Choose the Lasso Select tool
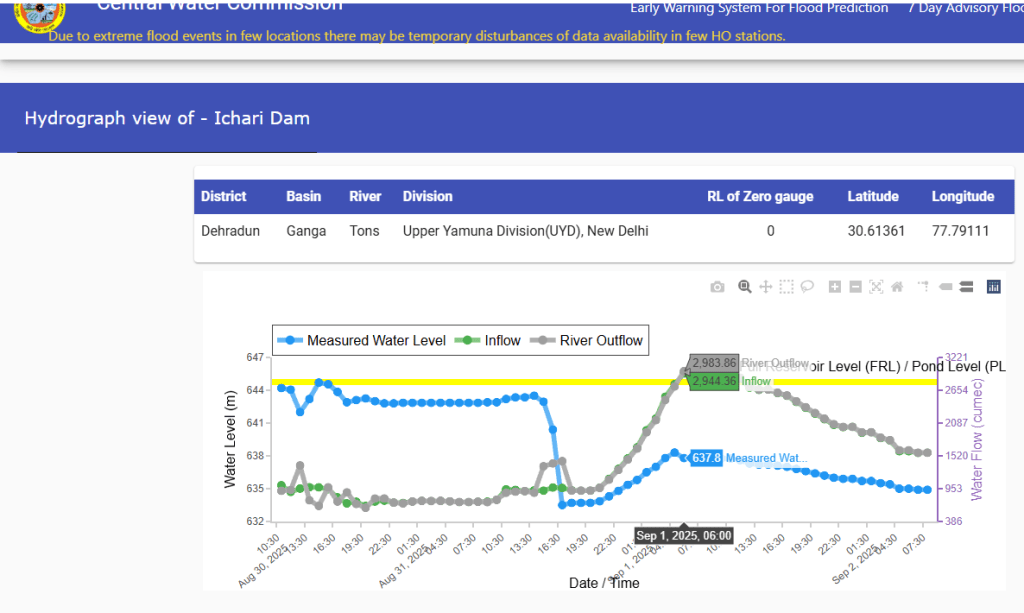Viewport: 1024px width, 613px height. (808, 287)
